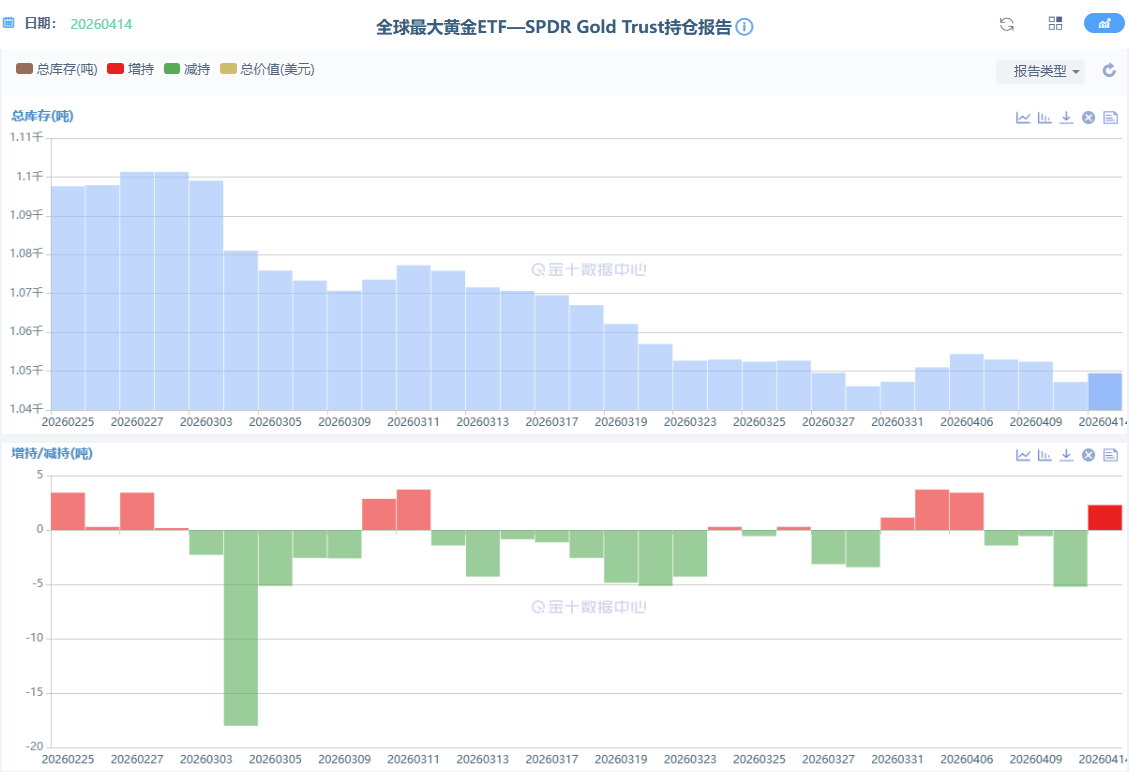Click the green 减持 color swatch

(x=172, y=68)
